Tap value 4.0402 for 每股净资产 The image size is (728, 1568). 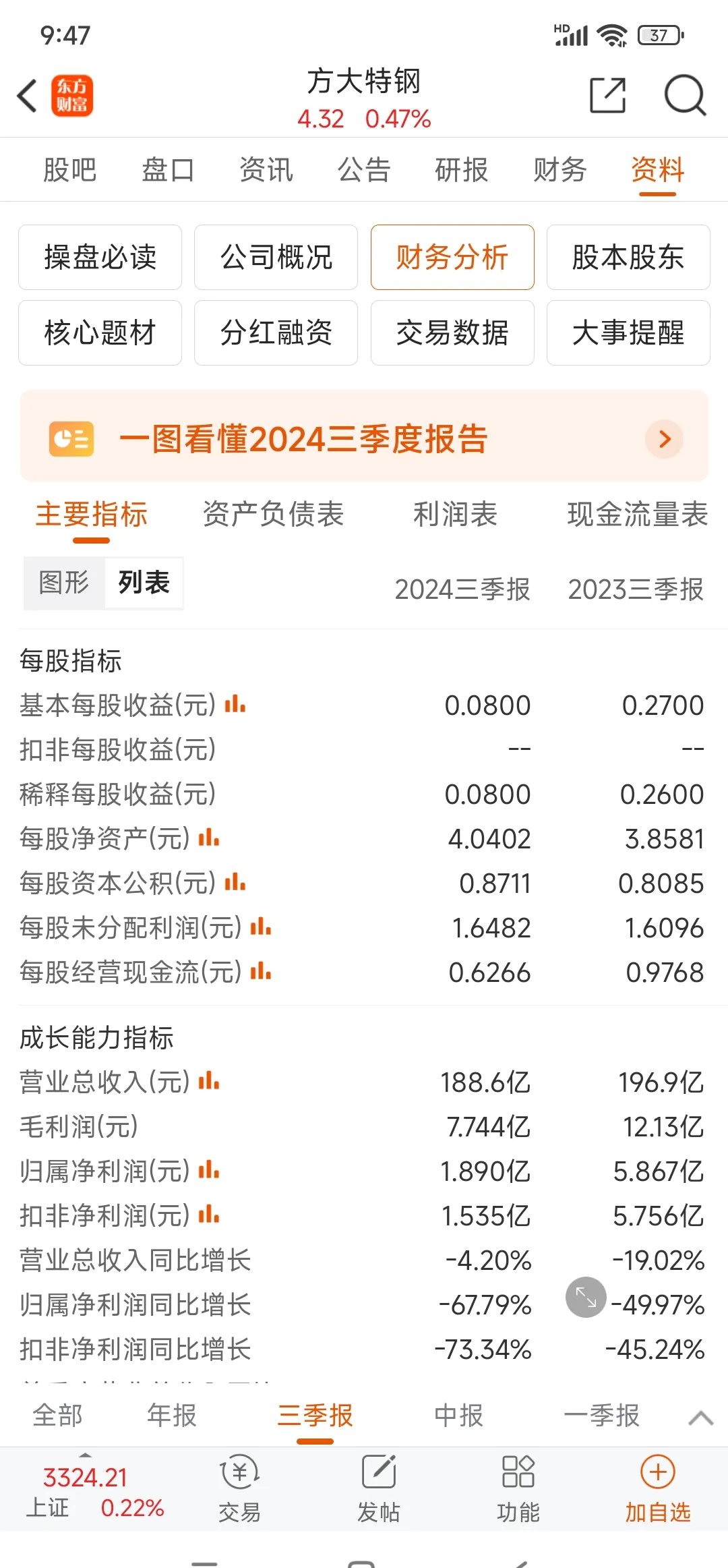(490, 839)
